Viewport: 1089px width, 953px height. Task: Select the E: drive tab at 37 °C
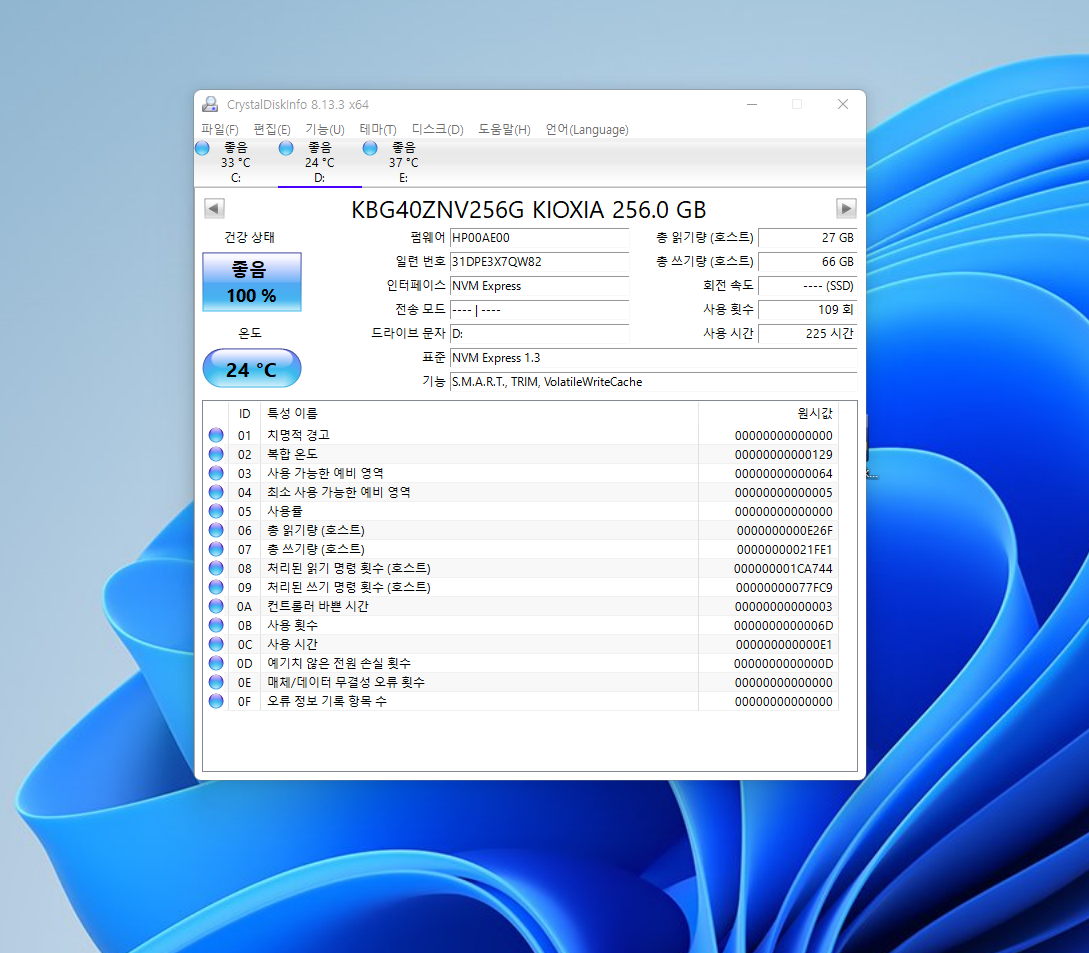tap(404, 163)
